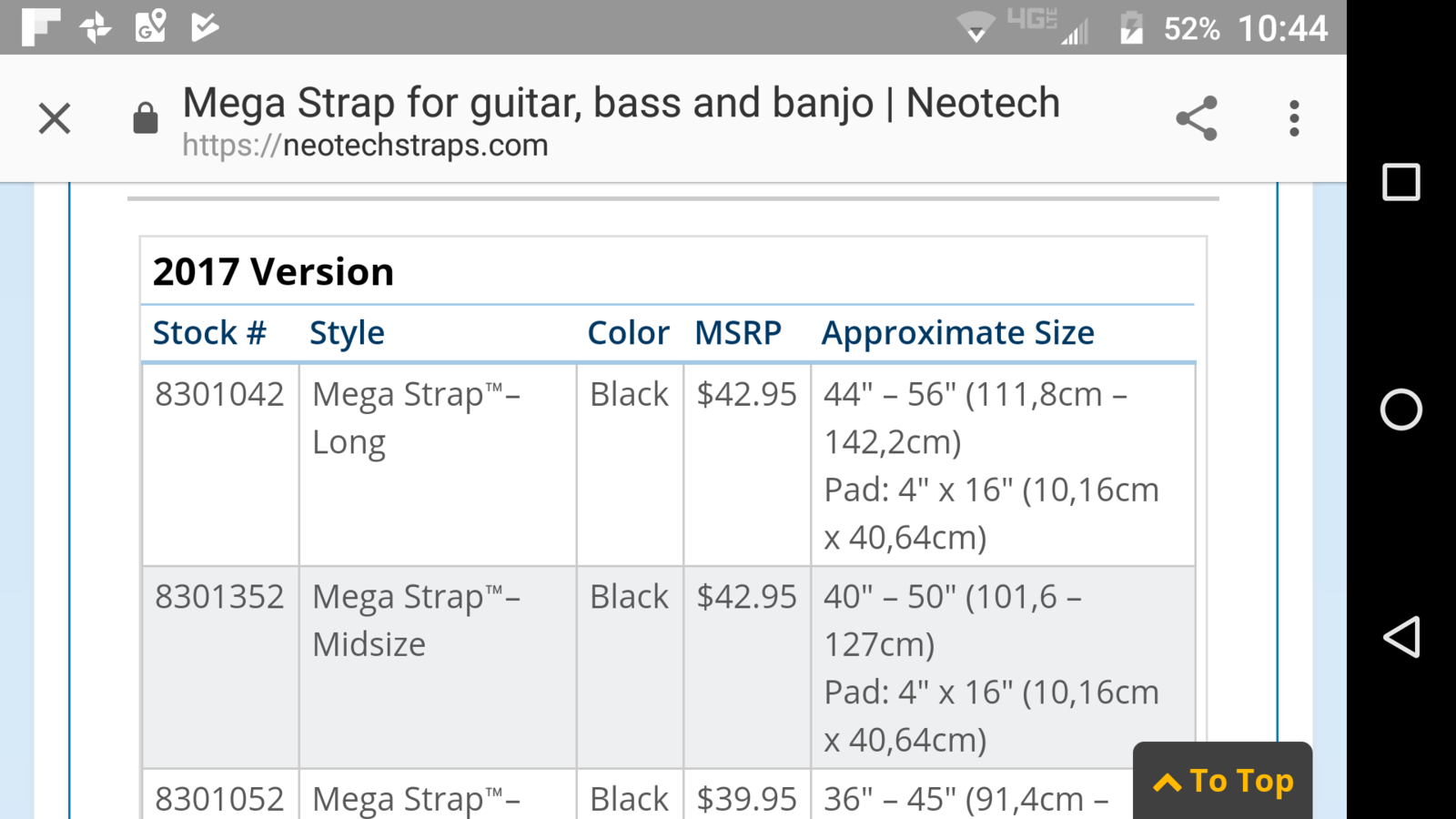This screenshot has height=819, width=1456.
Task: Tap the Android home circle button
Action: click(x=1401, y=409)
